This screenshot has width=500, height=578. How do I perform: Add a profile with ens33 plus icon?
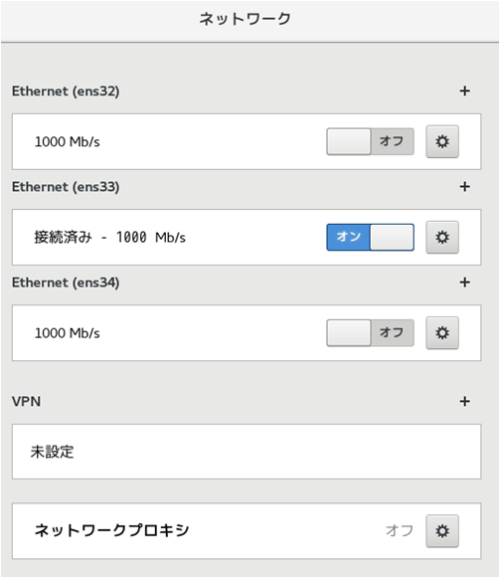[465, 187]
